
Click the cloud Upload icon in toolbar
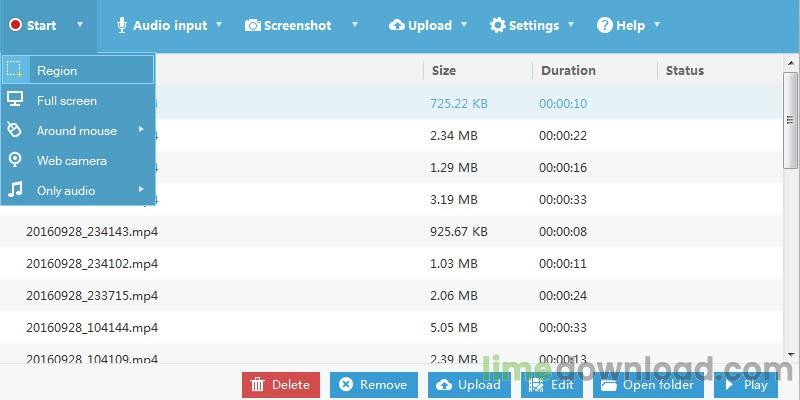pos(397,26)
